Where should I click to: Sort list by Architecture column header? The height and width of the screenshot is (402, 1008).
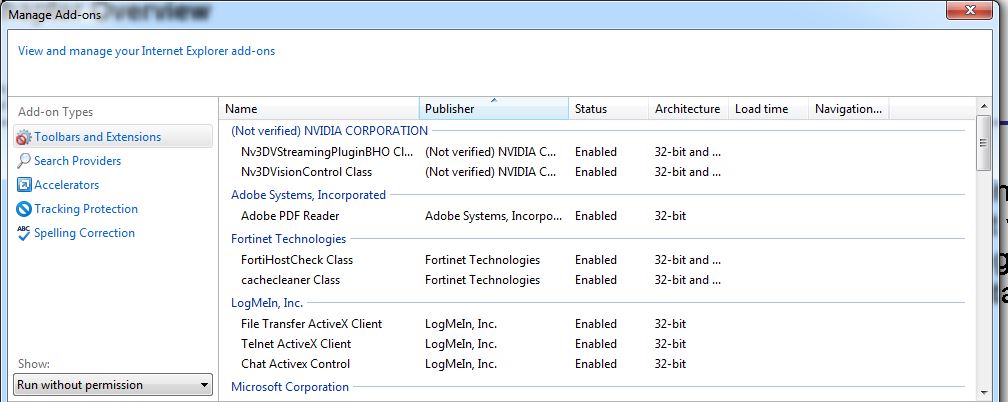[688, 109]
